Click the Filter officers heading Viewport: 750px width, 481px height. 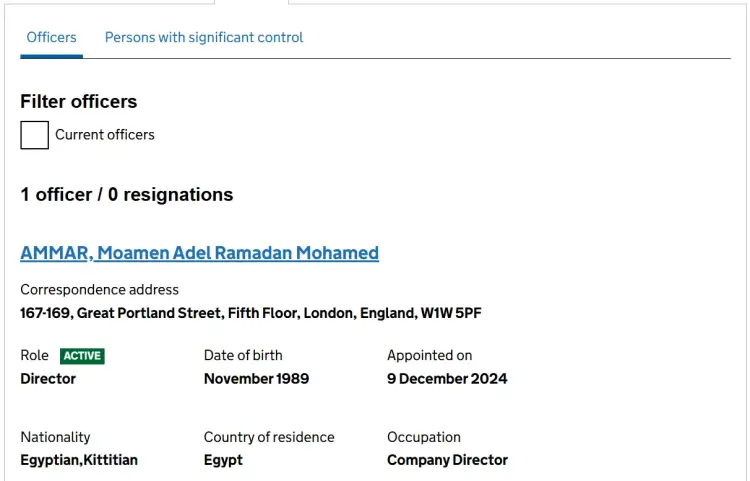tap(78, 101)
